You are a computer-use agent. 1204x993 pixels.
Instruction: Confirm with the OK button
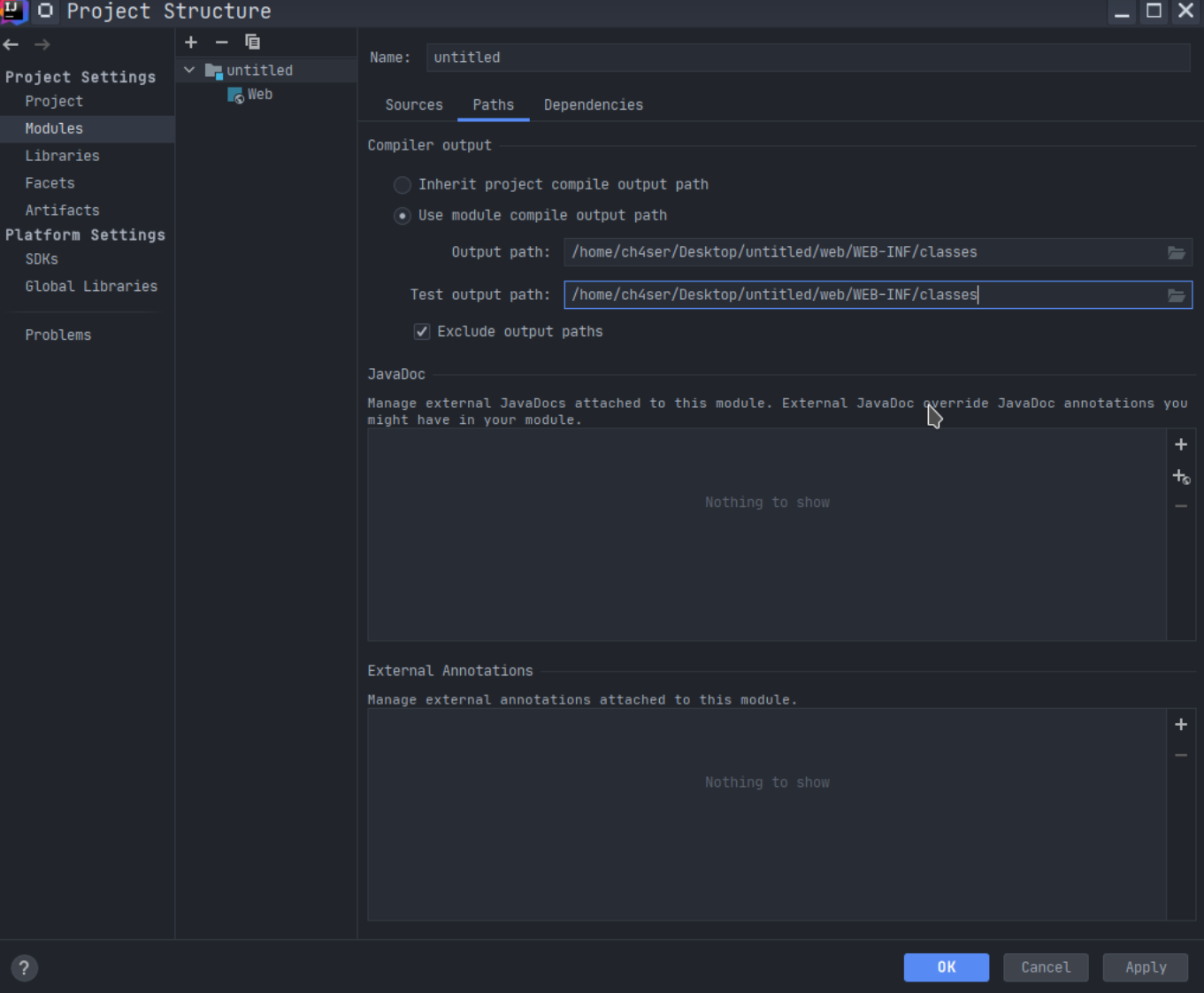point(946,967)
